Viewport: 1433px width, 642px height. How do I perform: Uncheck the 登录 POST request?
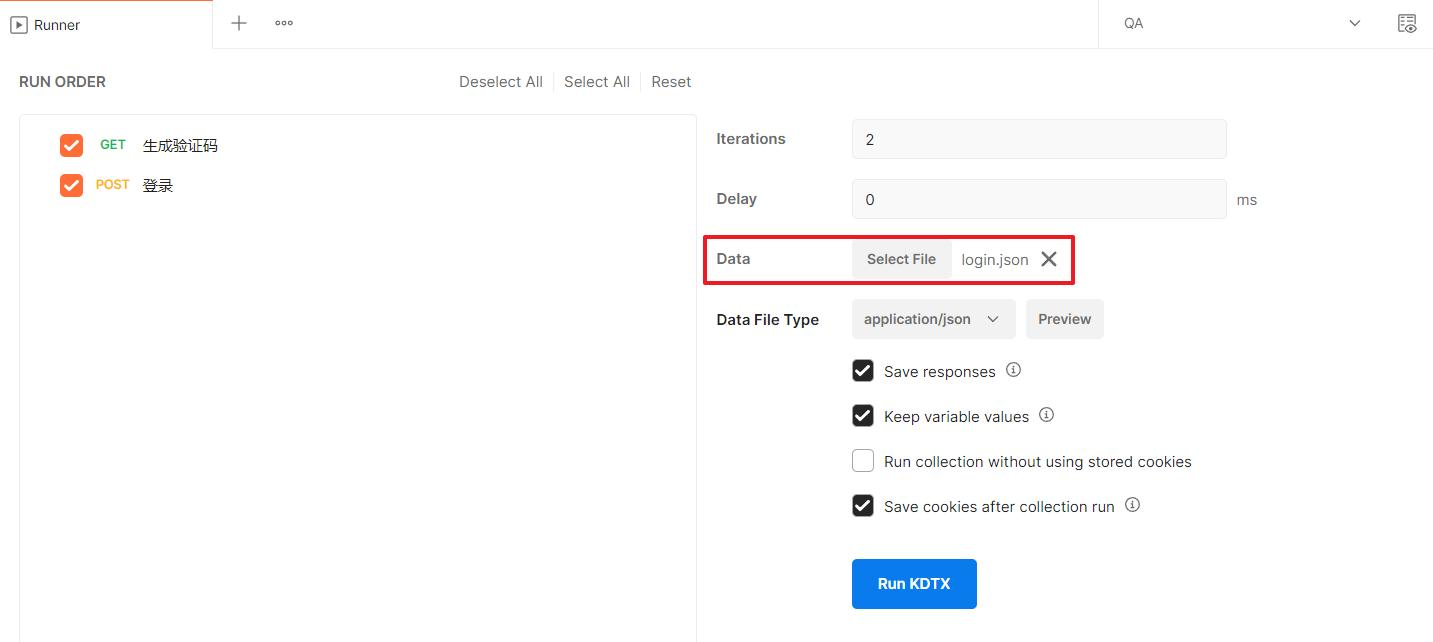pyautogui.click(x=71, y=185)
